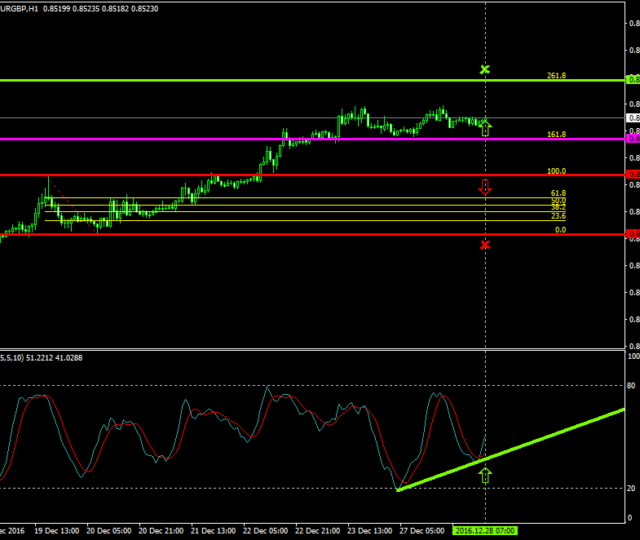This screenshot has height=540, width=640.
Task: Select the green up arrow in stochastic panel
Action: tap(486, 475)
